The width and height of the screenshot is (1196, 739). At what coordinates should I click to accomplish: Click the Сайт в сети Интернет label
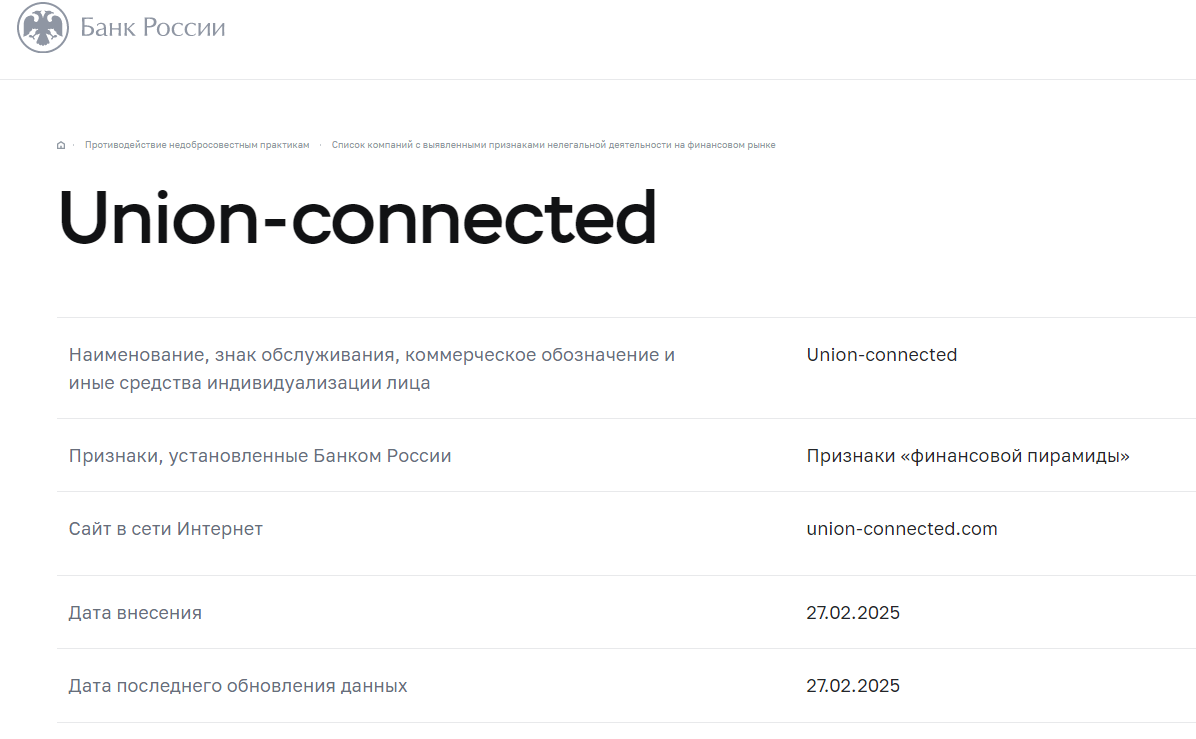click(x=166, y=529)
